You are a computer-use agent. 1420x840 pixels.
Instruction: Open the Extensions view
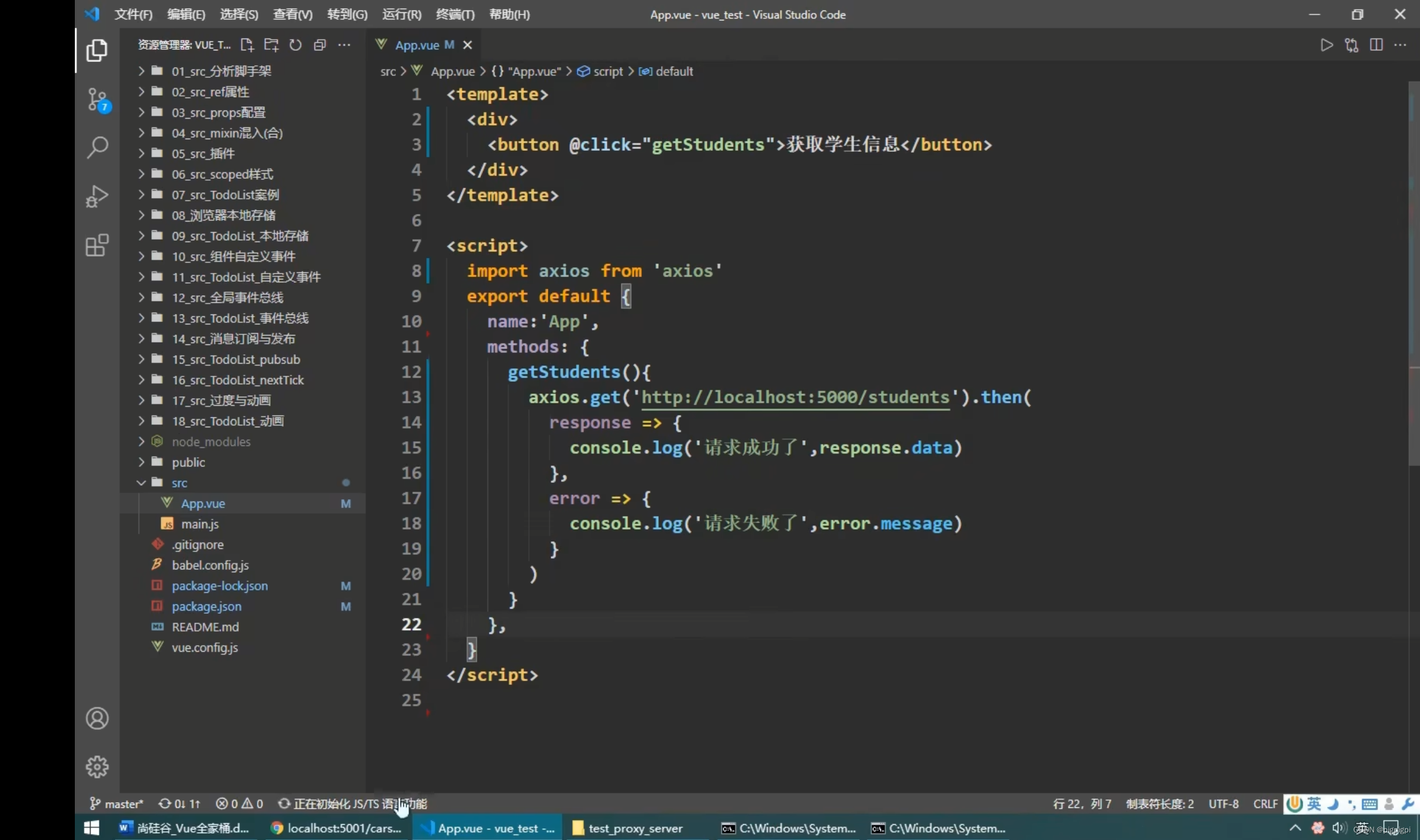[x=97, y=245]
